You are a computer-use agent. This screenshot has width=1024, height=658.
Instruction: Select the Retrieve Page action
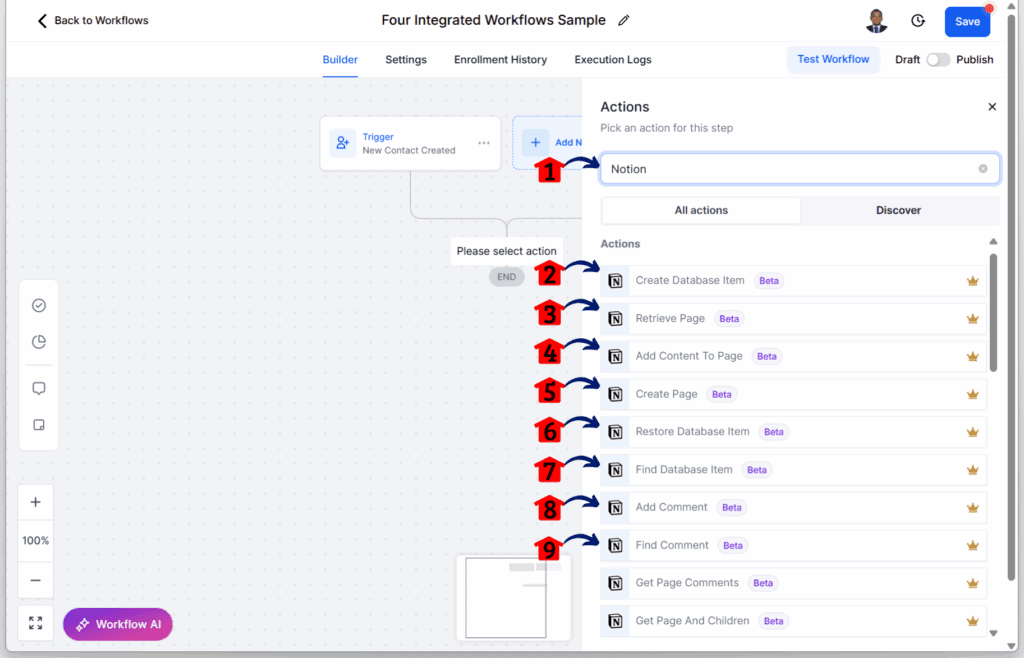click(793, 319)
